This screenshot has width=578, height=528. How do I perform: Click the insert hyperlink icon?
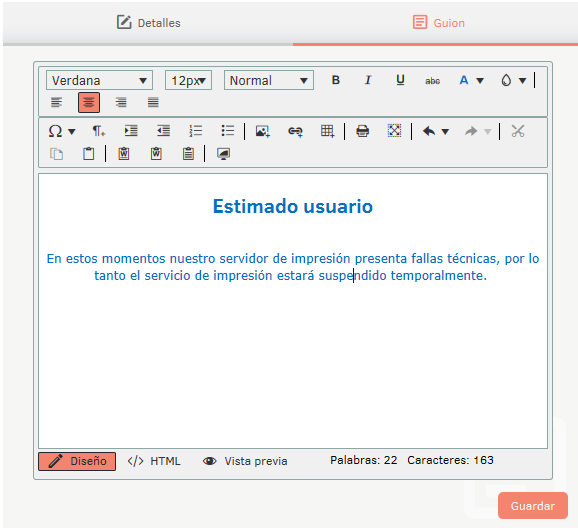295,131
